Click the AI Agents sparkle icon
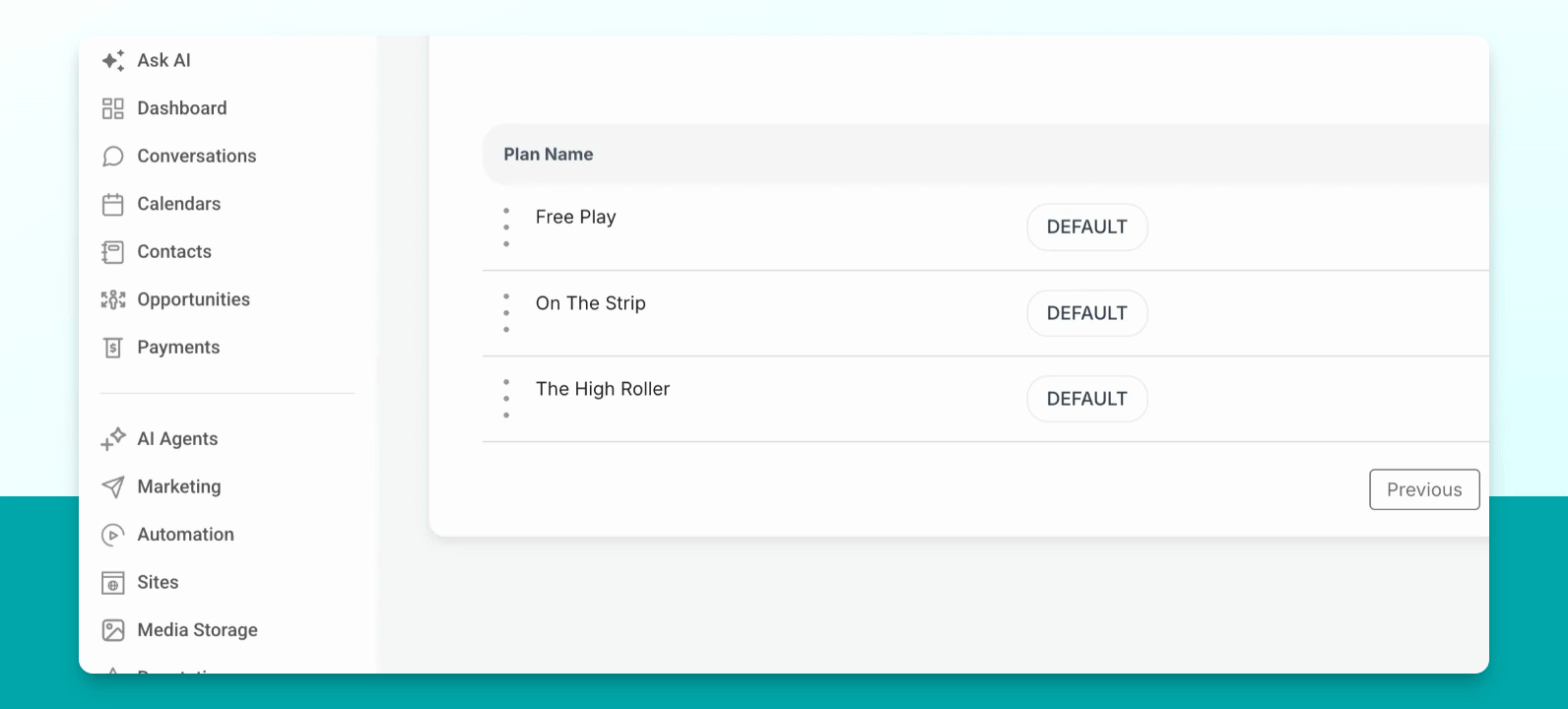 click(113, 438)
